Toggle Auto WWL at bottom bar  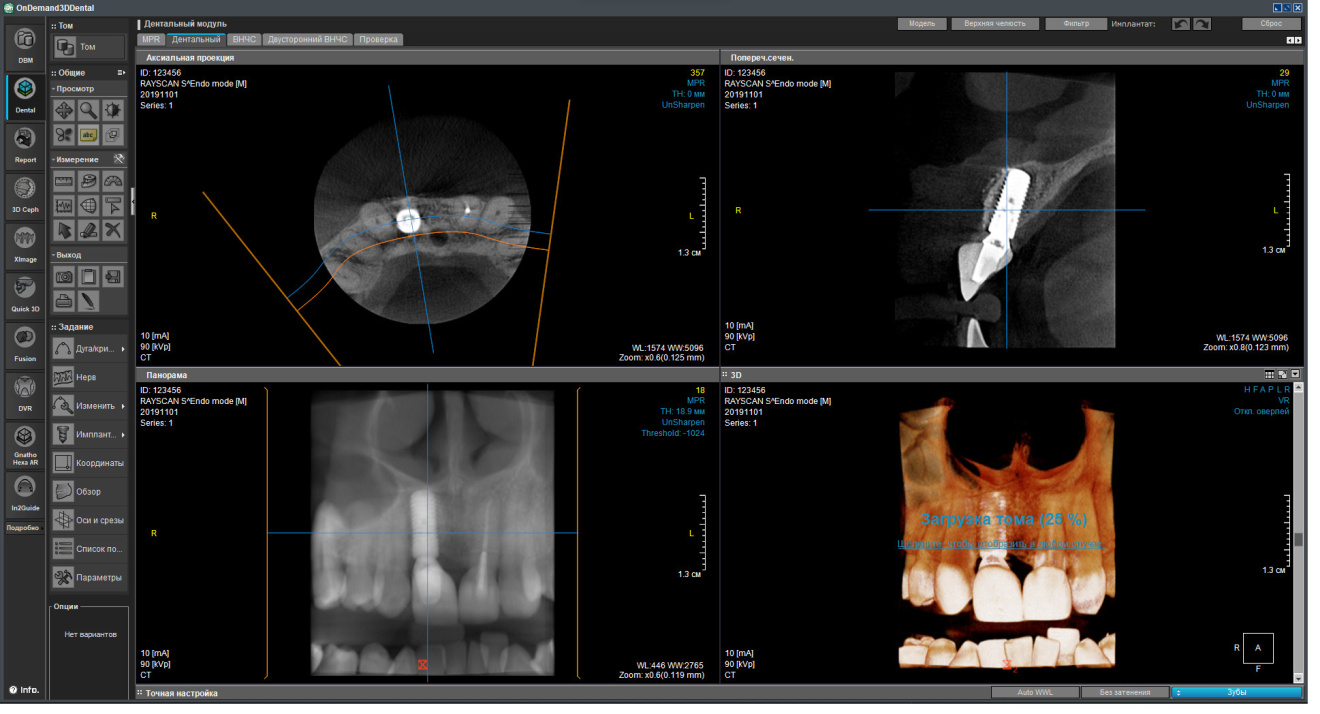click(1035, 692)
